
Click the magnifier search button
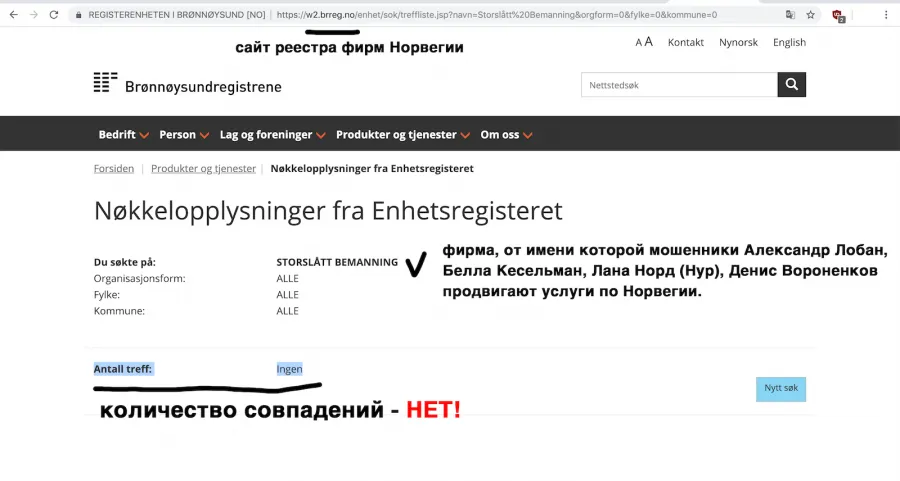[792, 84]
